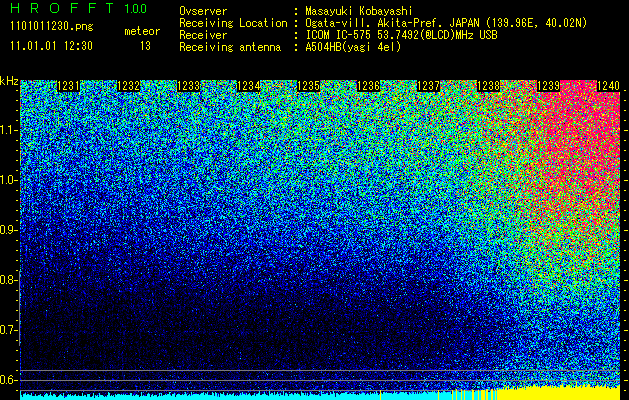This screenshot has height=400, width=629.
Task: Click the file name 1101011230.png
Action: coord(52,27)
